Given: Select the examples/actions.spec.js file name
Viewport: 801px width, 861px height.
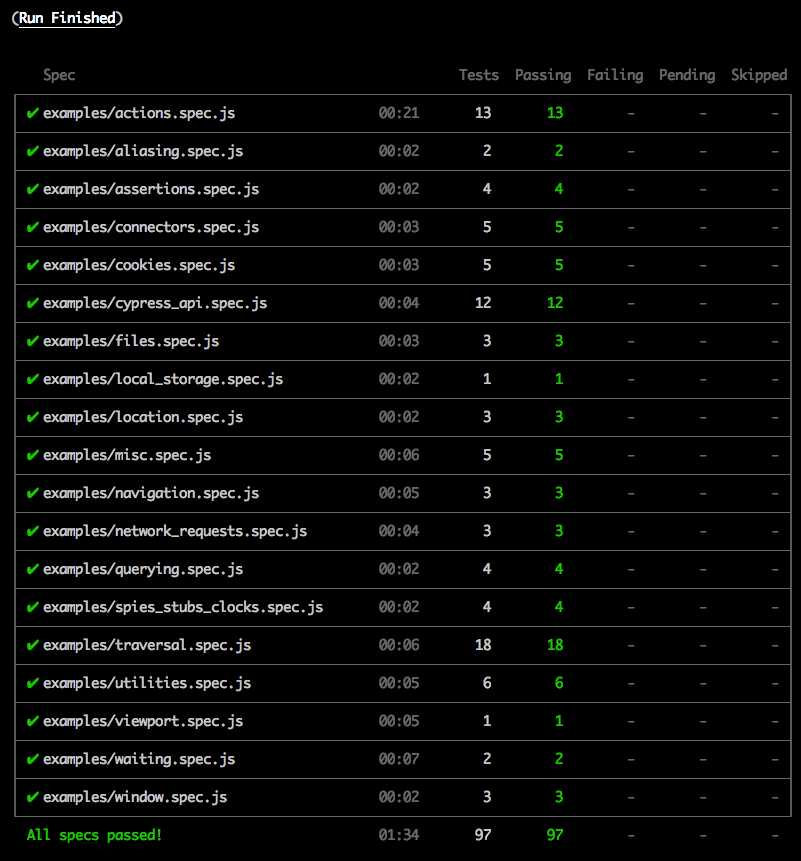Looking at the screenshot, I should click(139, 113).
